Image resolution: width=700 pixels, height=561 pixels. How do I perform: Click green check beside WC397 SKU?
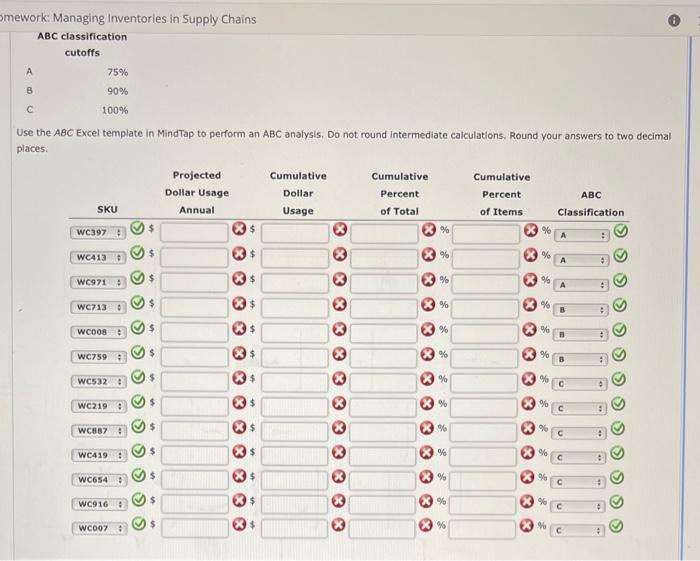pyautogui.click(x=138, y=228)
